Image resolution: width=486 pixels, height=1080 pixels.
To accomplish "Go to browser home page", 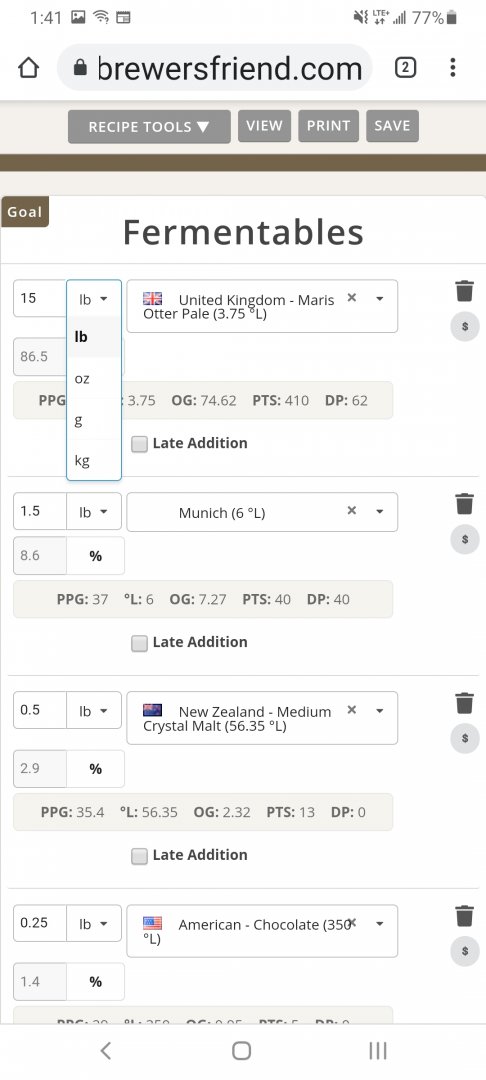I will (28, 68).
